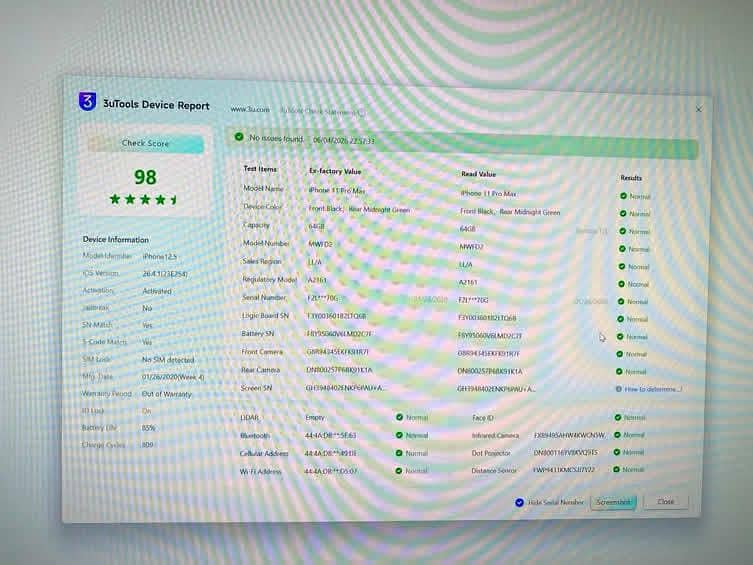753x565 pixels.
Task: Click the 3uTools shield logo icon
Action: (87, 101)
